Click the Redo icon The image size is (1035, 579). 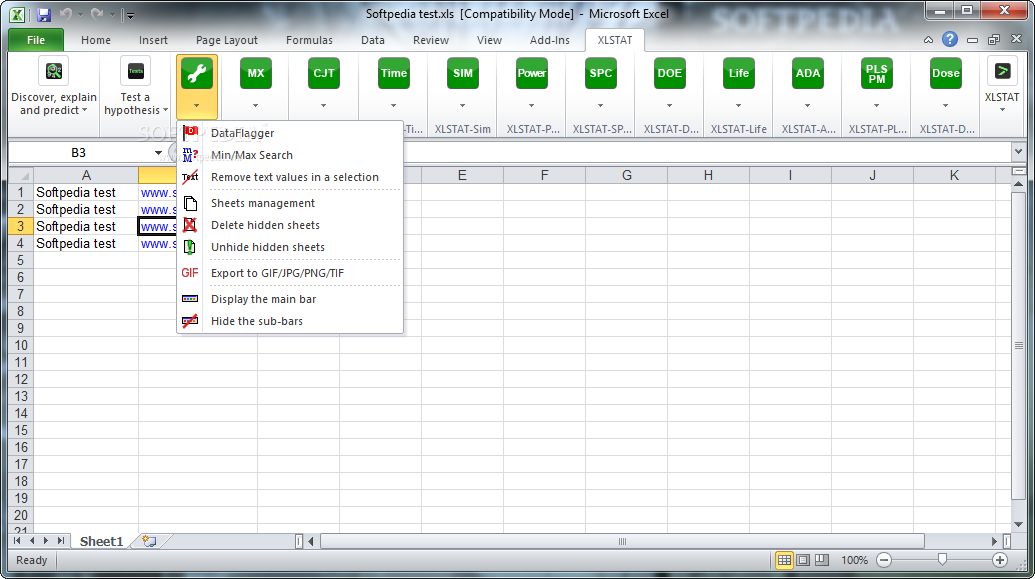(x=96, y=14)
